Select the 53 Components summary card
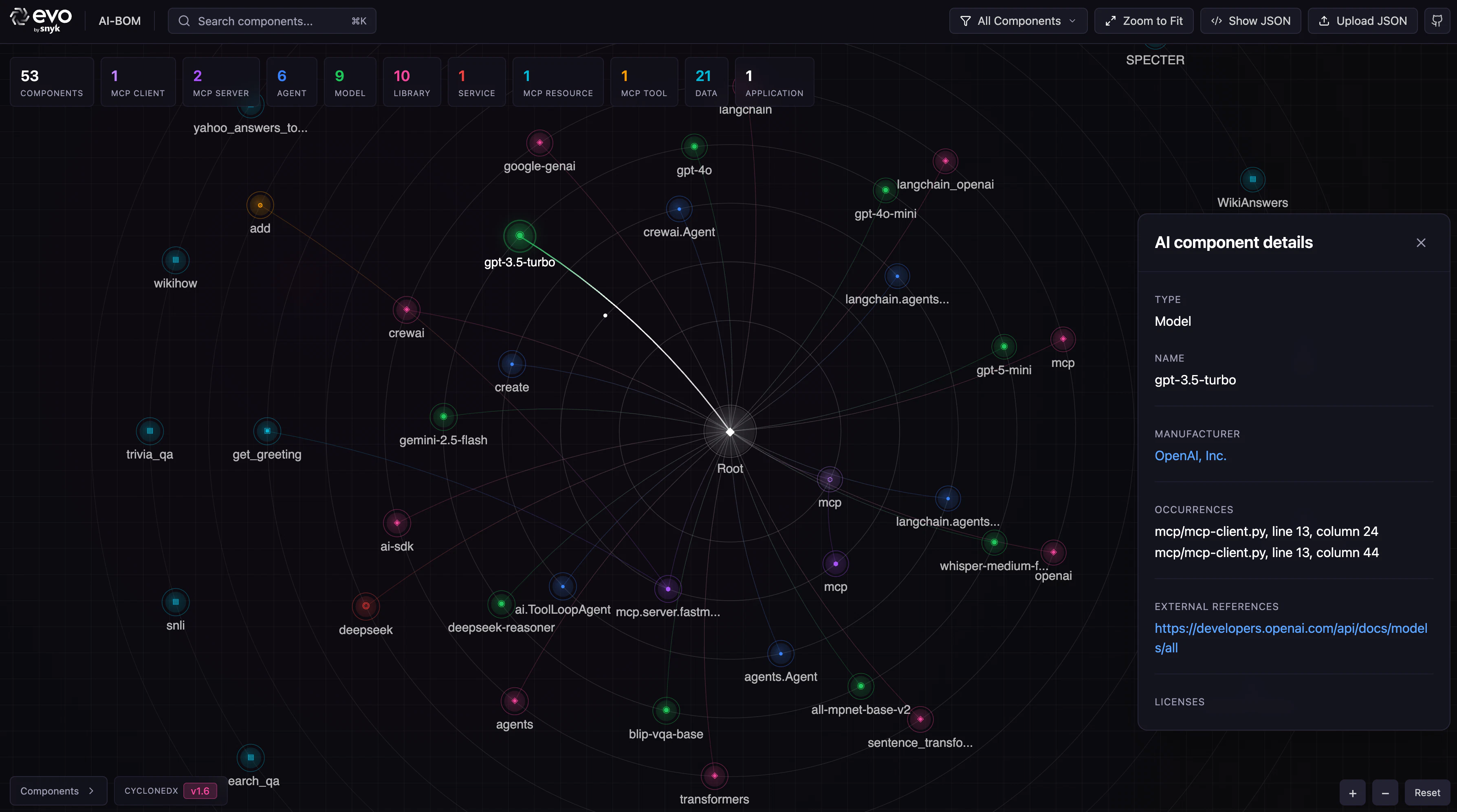 click(x=52, y=82)
